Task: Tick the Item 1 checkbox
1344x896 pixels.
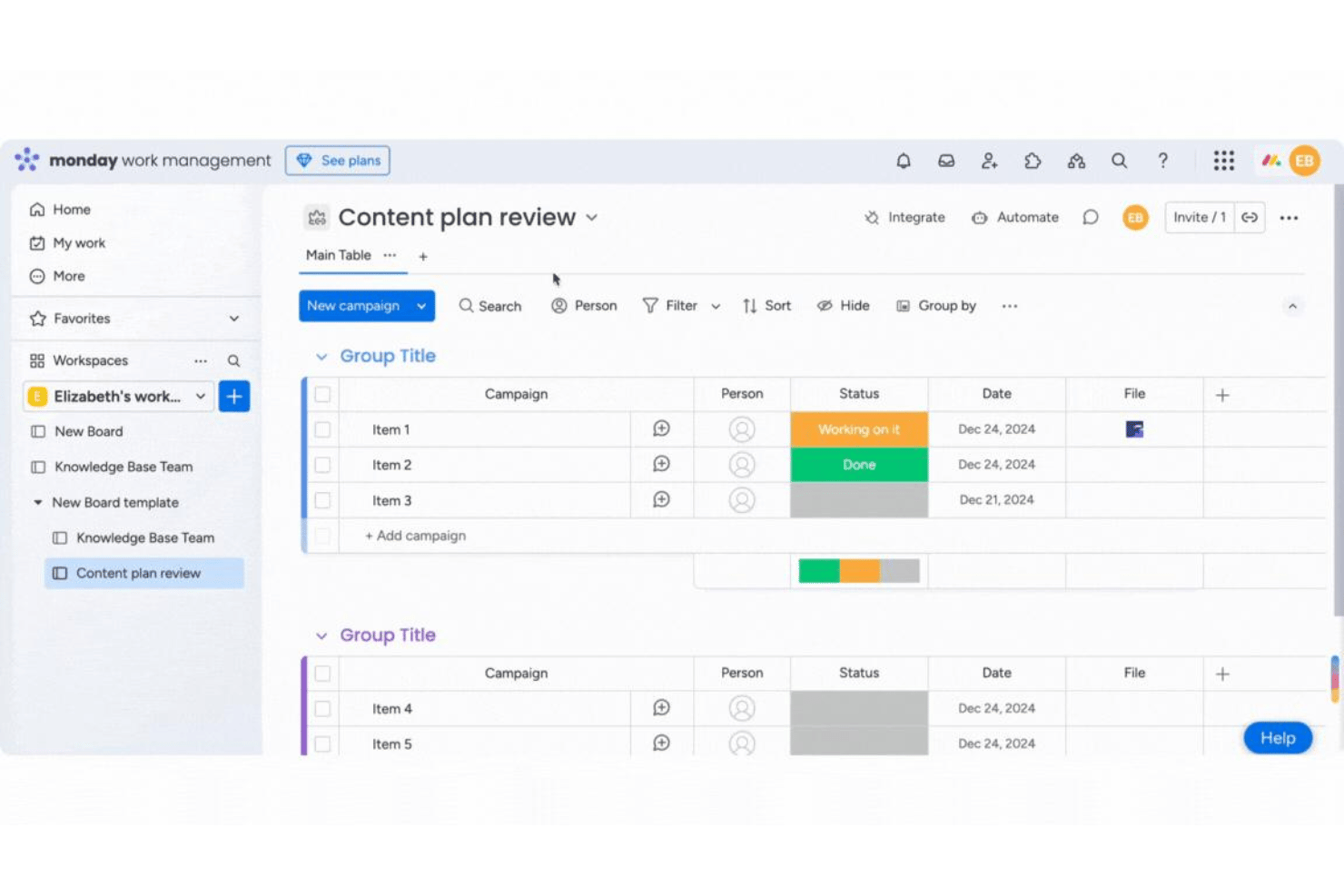Action: pyautogui.click(x=322, y=429)
